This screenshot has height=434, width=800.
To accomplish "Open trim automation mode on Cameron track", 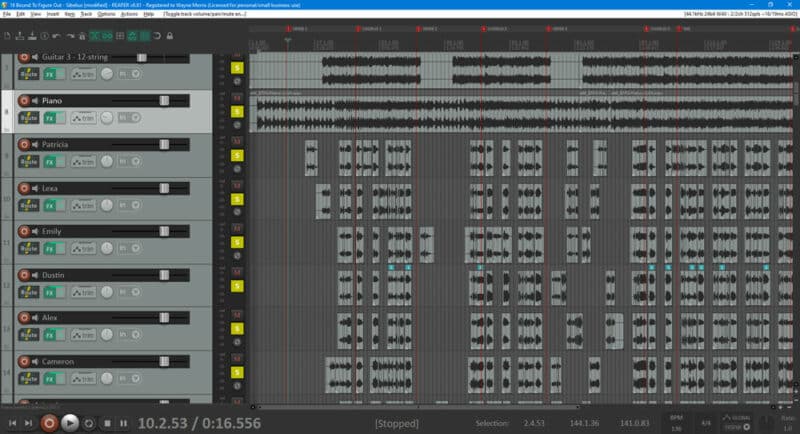I will click(83, 379).
